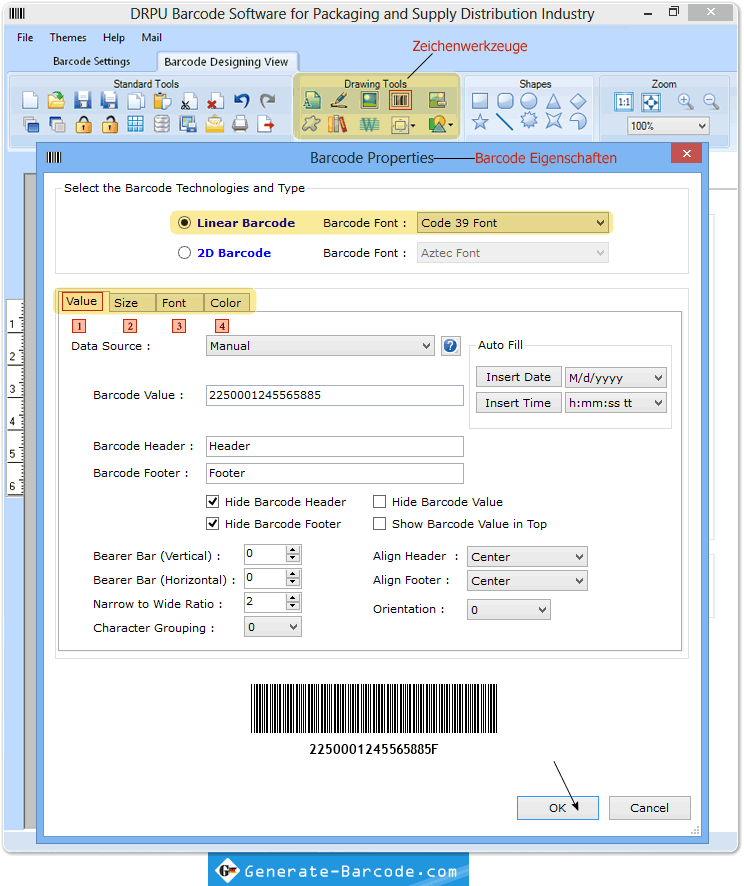Open the h:mm:ss tt time format dropdown

pyautogui.click(x=615, y=403)
